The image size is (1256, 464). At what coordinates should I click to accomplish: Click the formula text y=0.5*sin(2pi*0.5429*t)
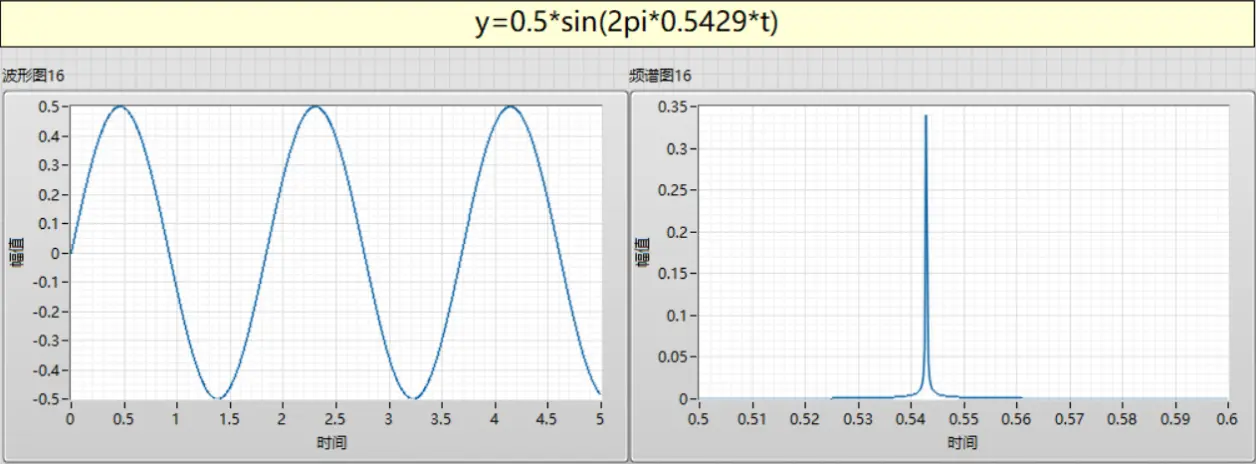(x=627, y=23)
